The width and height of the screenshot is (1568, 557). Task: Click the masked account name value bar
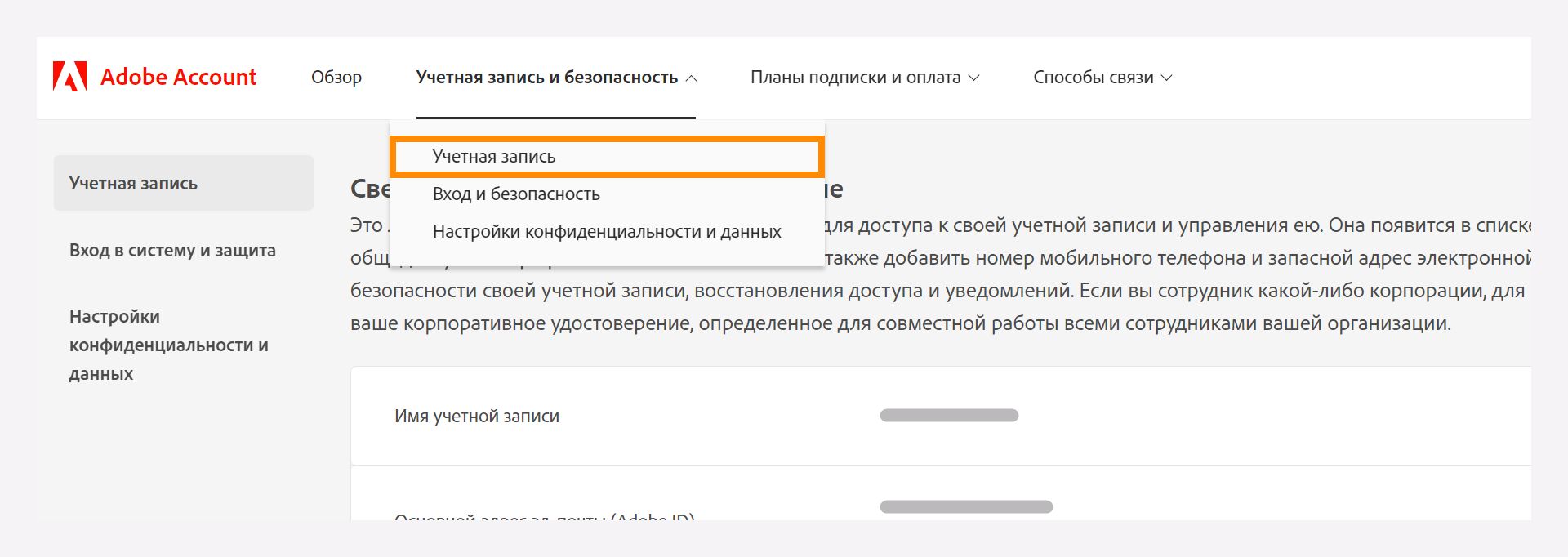(949, 414)
